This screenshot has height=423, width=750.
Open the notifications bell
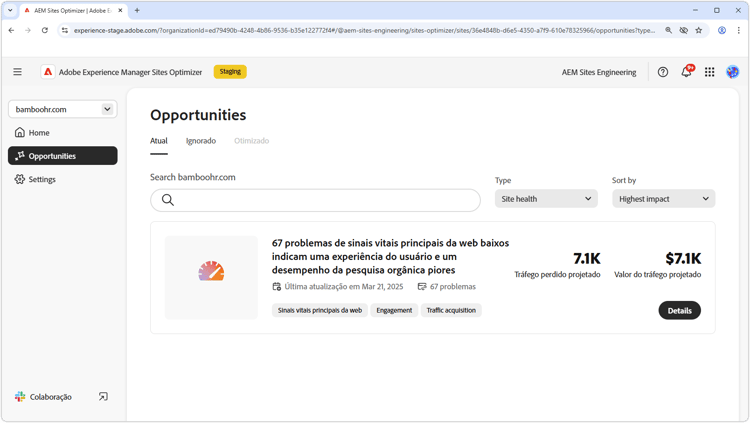687,71
